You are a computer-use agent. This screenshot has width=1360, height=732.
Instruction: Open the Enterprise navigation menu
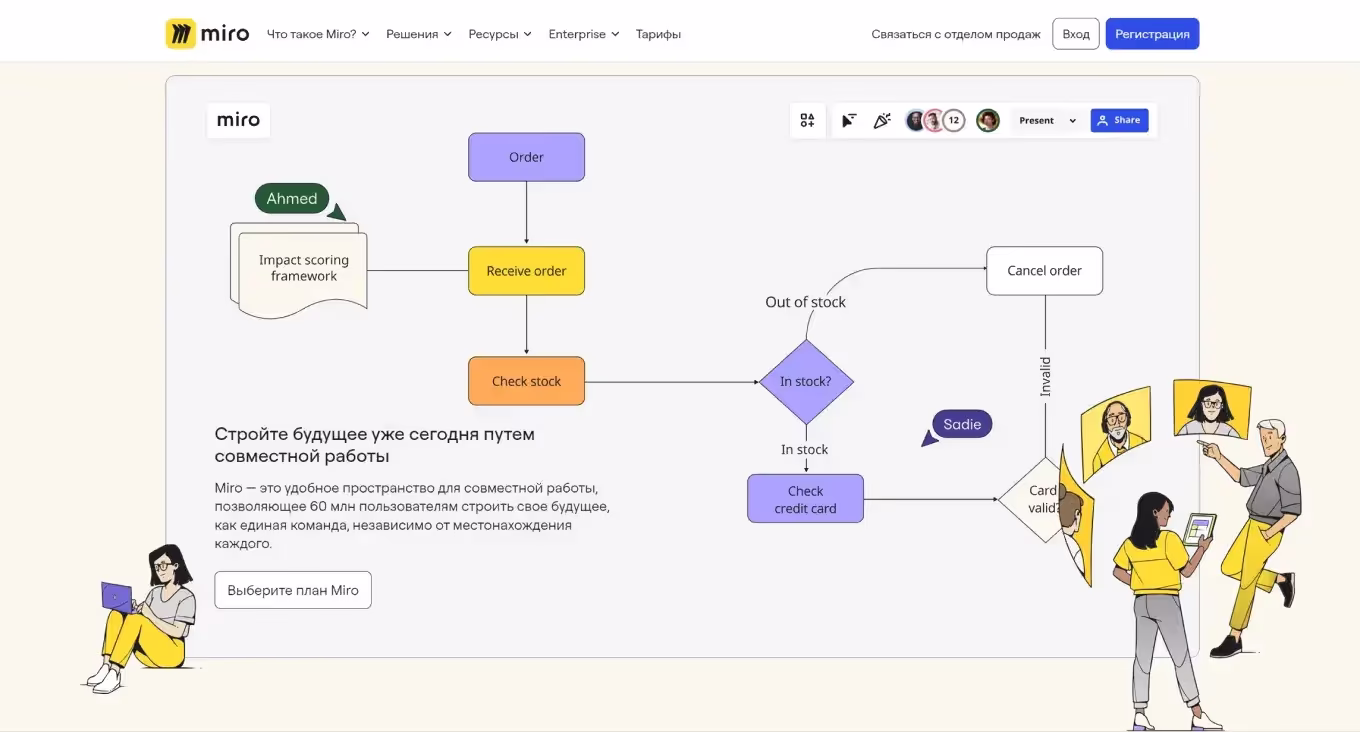pos(583,34)
